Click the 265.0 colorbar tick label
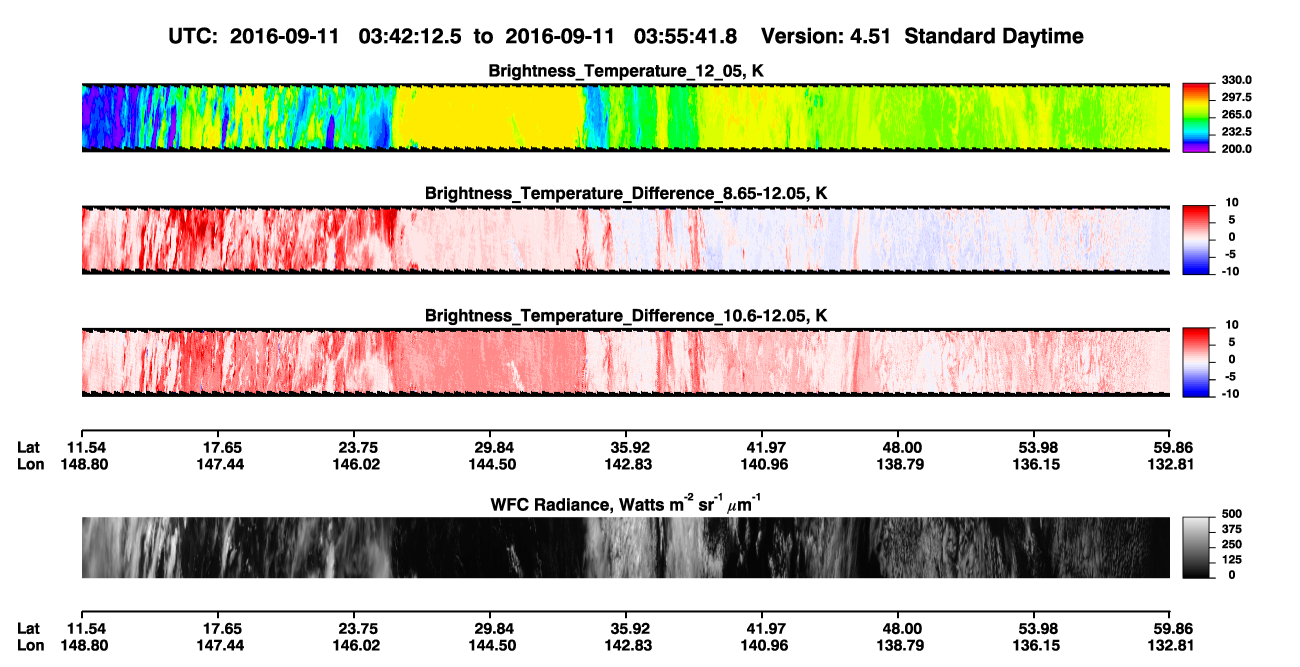Viewport: 1300px width, 667px height. [x=1236, y=114]
